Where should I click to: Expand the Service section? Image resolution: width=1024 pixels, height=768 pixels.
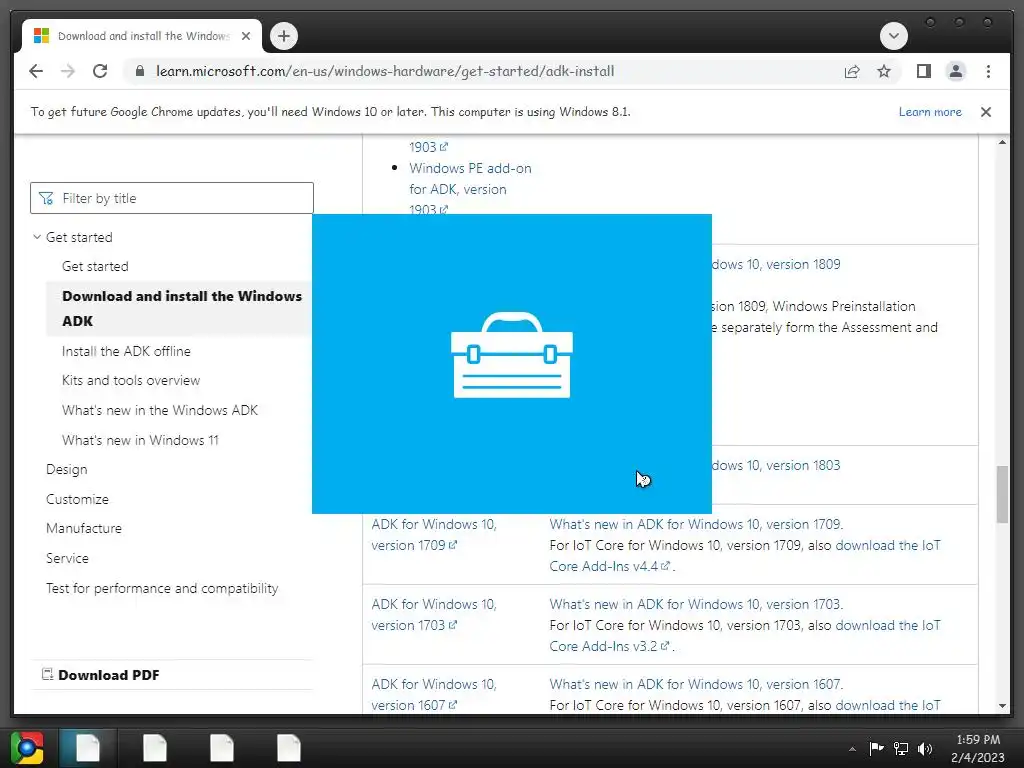tap(67, 558)
